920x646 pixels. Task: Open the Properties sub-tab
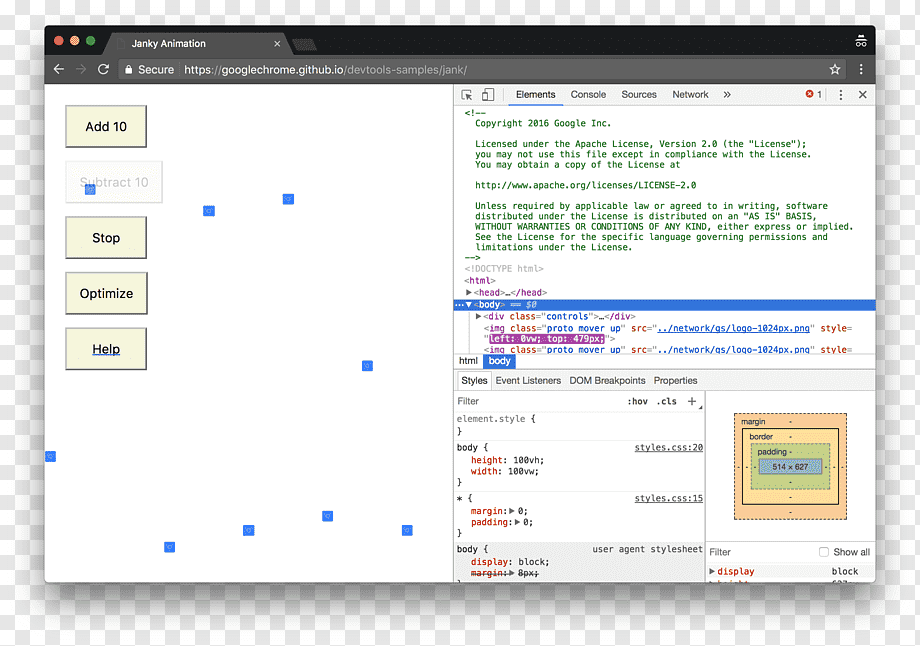[x=675, y=380]
